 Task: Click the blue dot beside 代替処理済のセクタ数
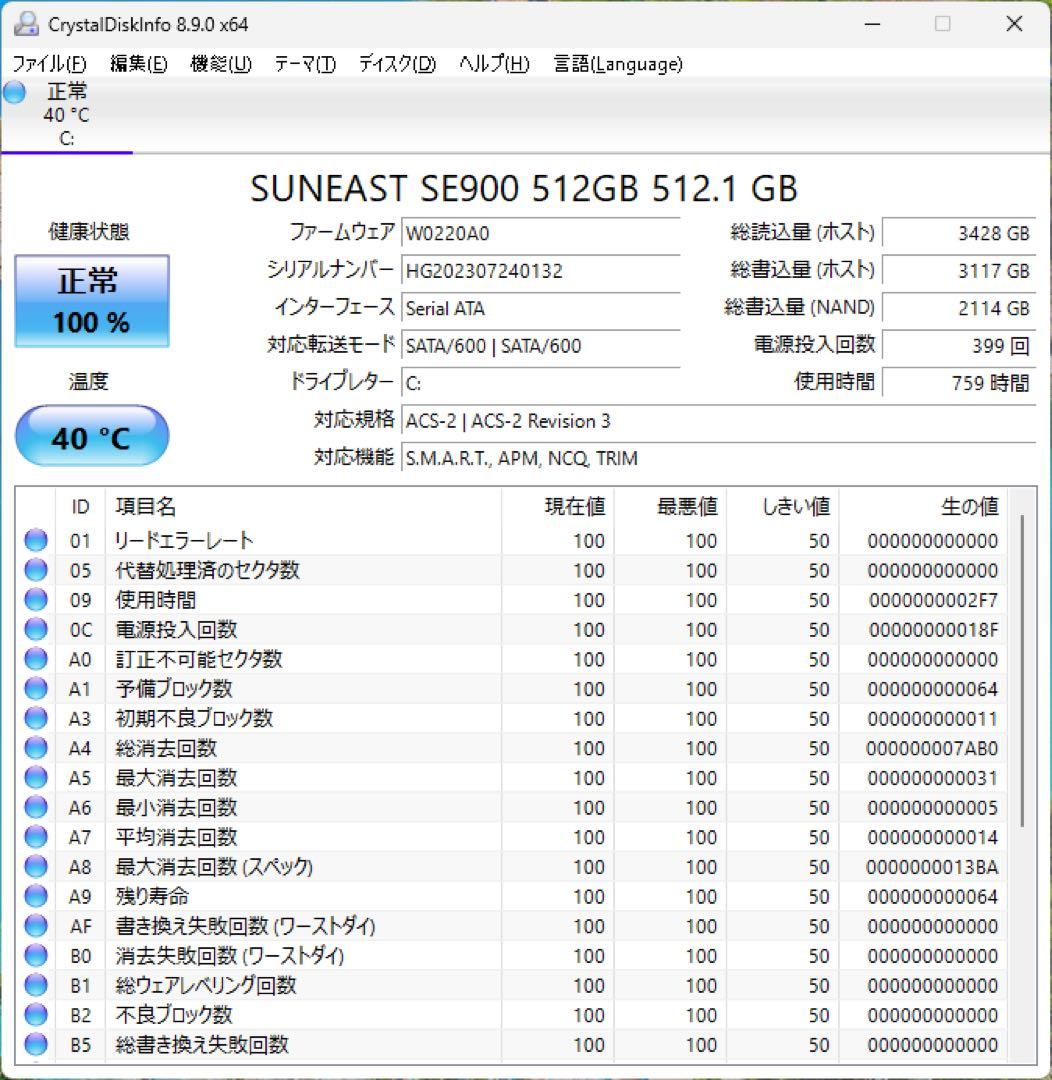tap(35, 570)
